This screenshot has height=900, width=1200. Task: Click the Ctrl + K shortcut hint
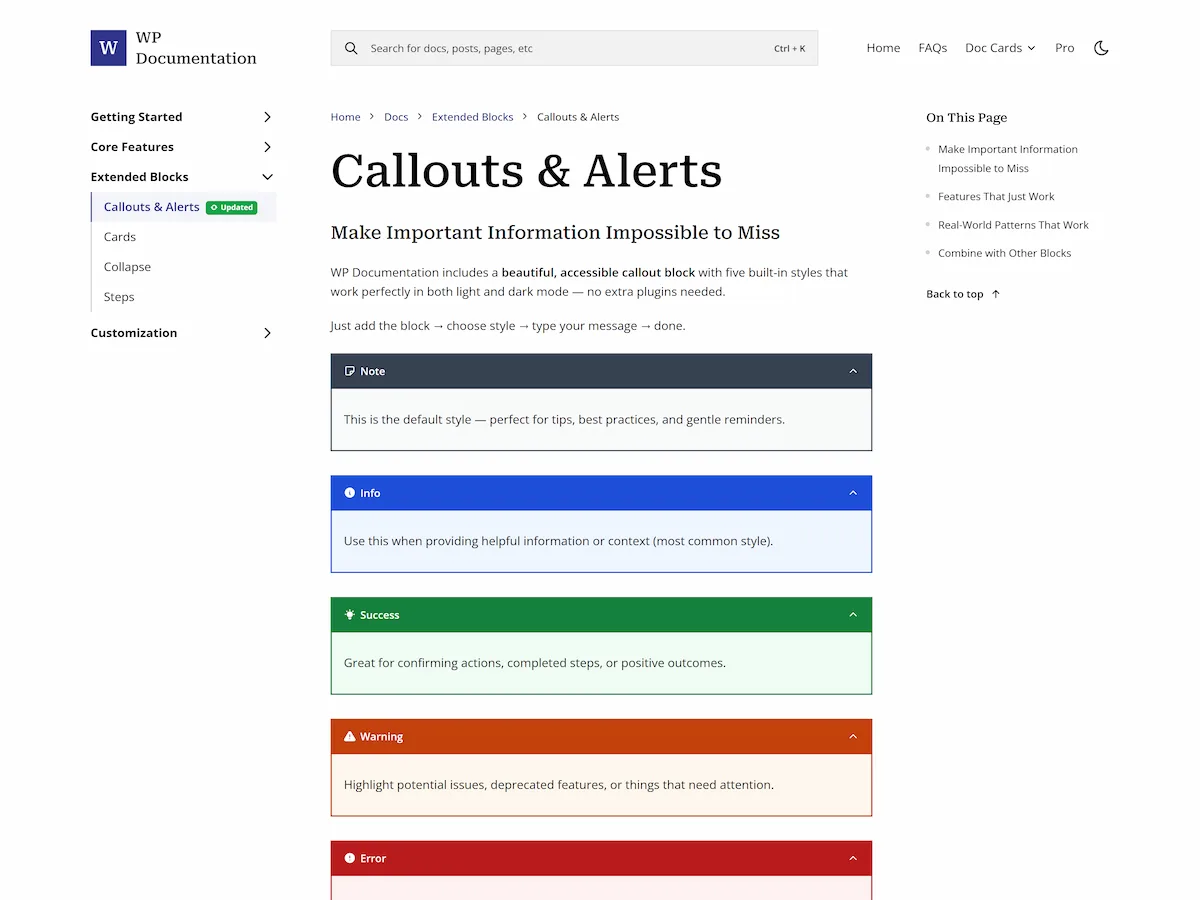click(789, 48)
